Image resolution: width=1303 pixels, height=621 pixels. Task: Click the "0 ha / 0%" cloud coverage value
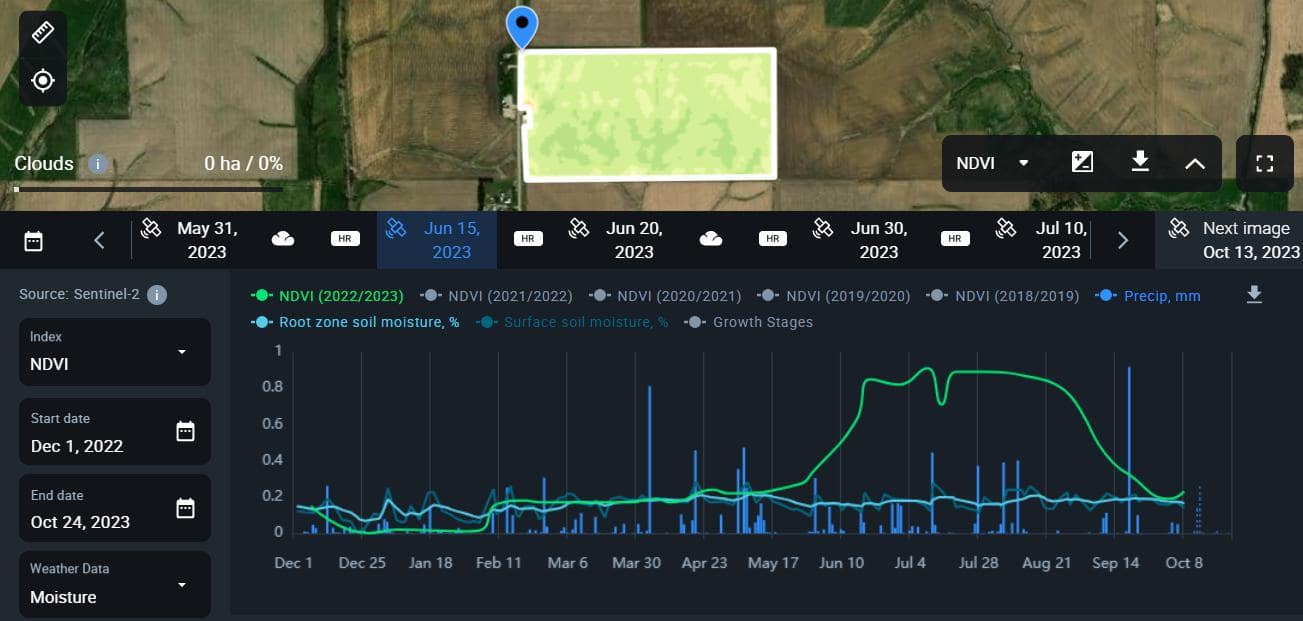243,163
